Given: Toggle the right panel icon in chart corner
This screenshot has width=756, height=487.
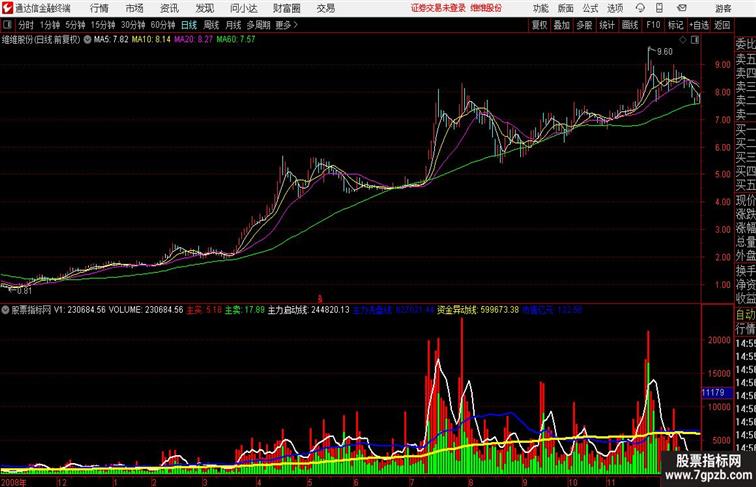Looking at the screenshot, I should pyautogui.click(x=695, y=40).
